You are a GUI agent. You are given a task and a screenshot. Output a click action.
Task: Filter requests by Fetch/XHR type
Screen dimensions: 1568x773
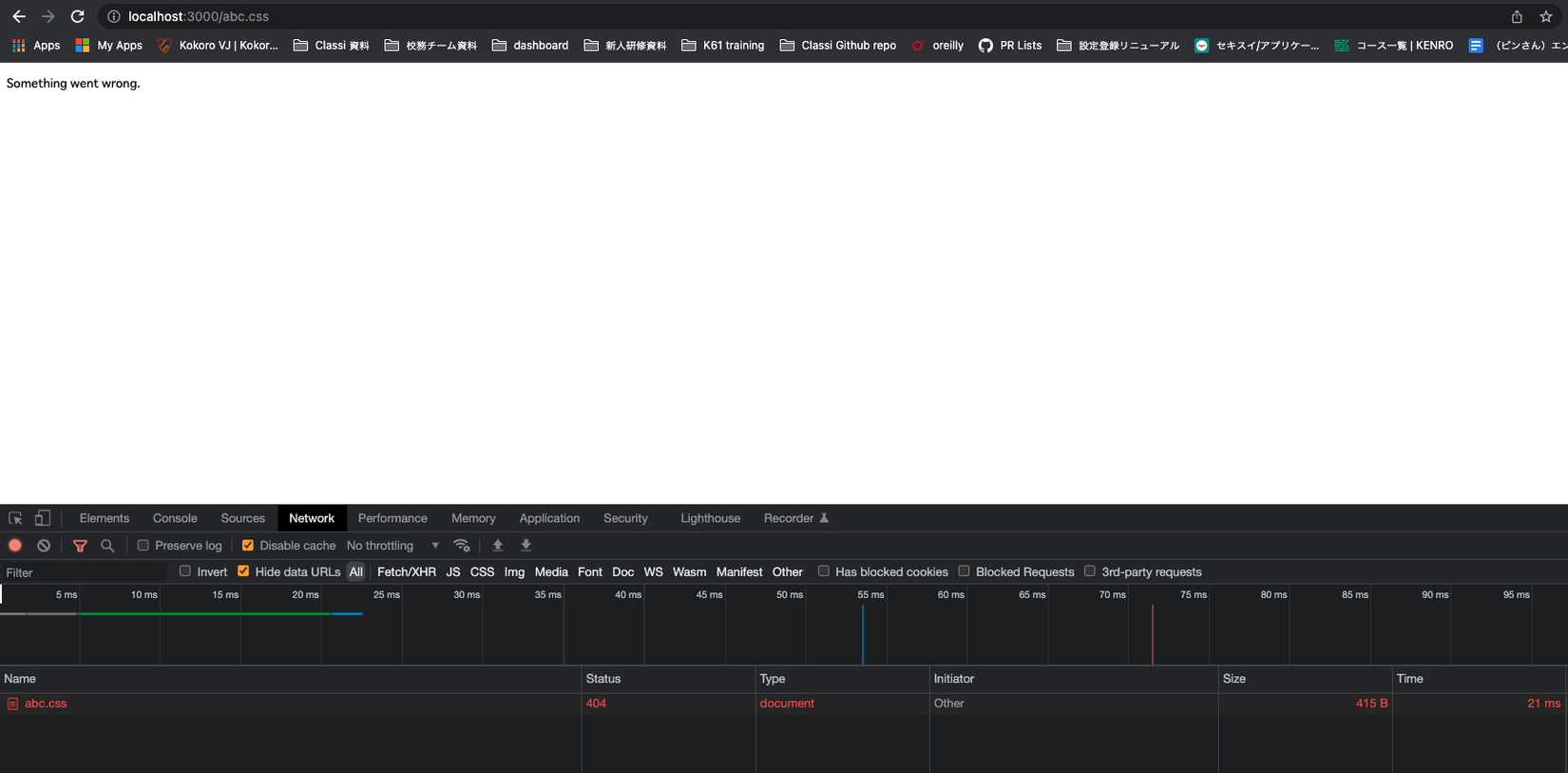406,572
